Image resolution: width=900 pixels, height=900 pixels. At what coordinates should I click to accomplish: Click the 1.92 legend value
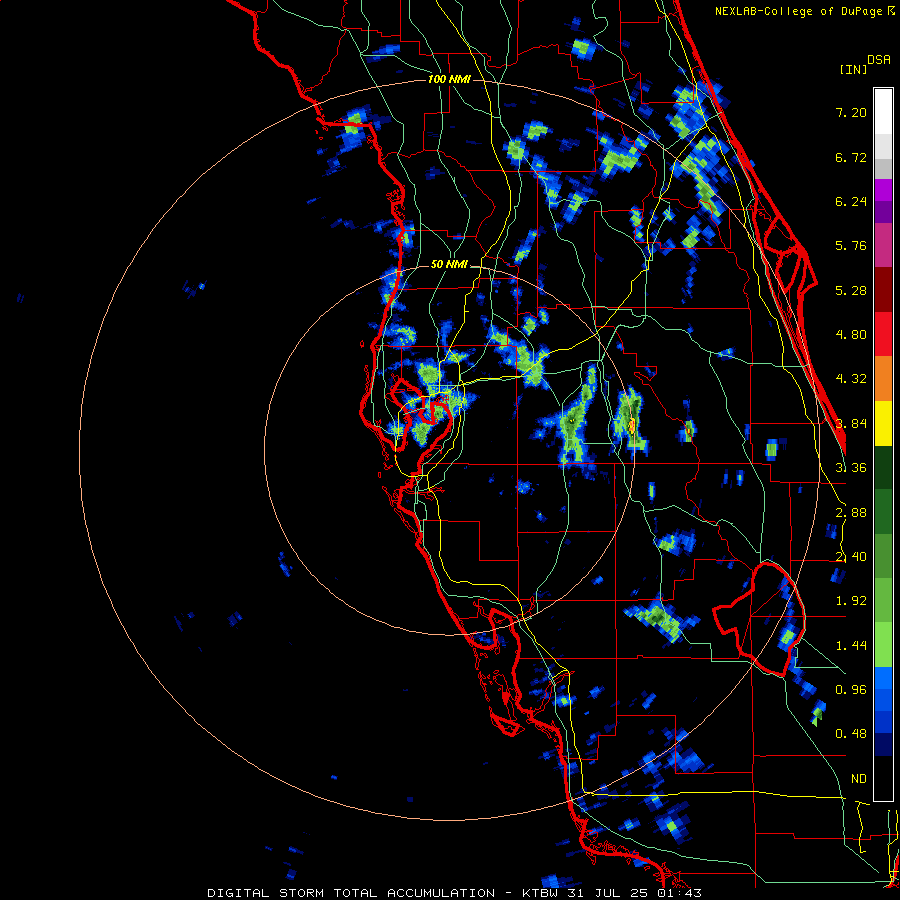[851, 601]
